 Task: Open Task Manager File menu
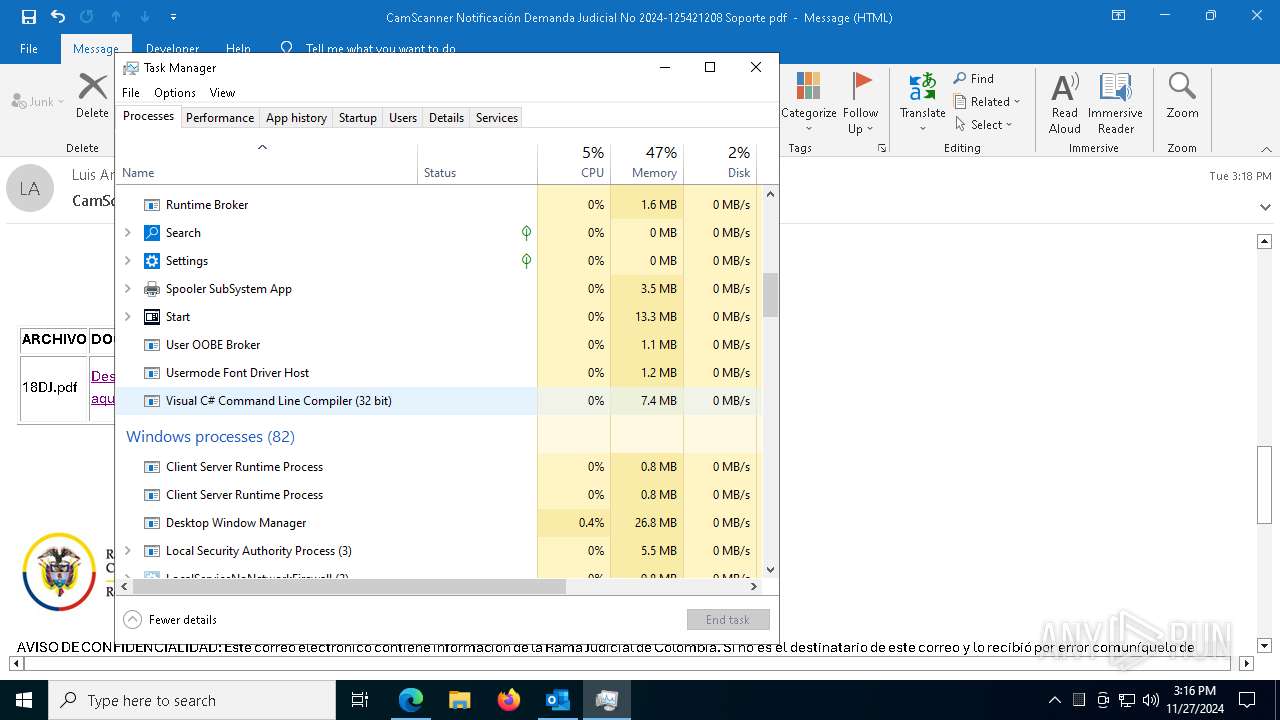coord(131,93)
